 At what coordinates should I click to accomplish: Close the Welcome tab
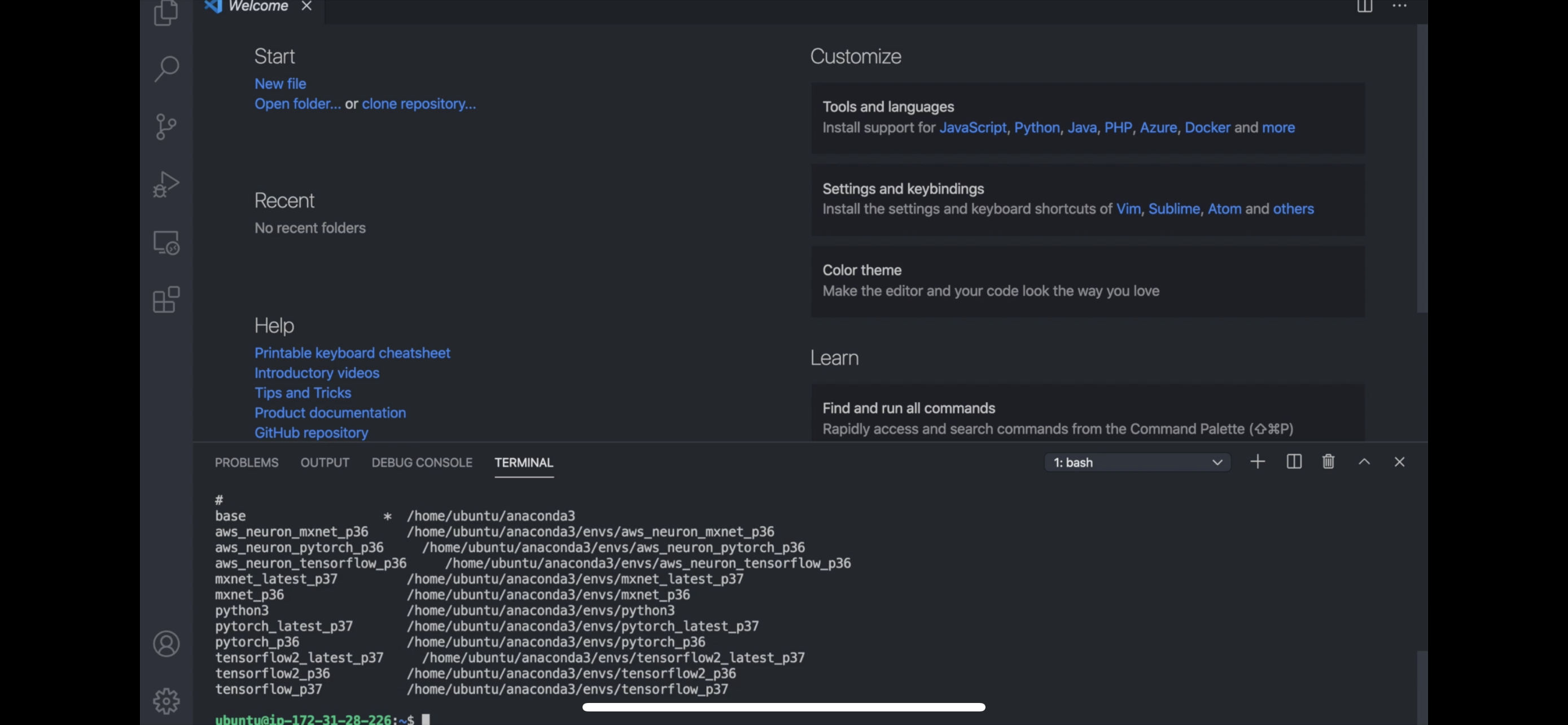(307, 6)
